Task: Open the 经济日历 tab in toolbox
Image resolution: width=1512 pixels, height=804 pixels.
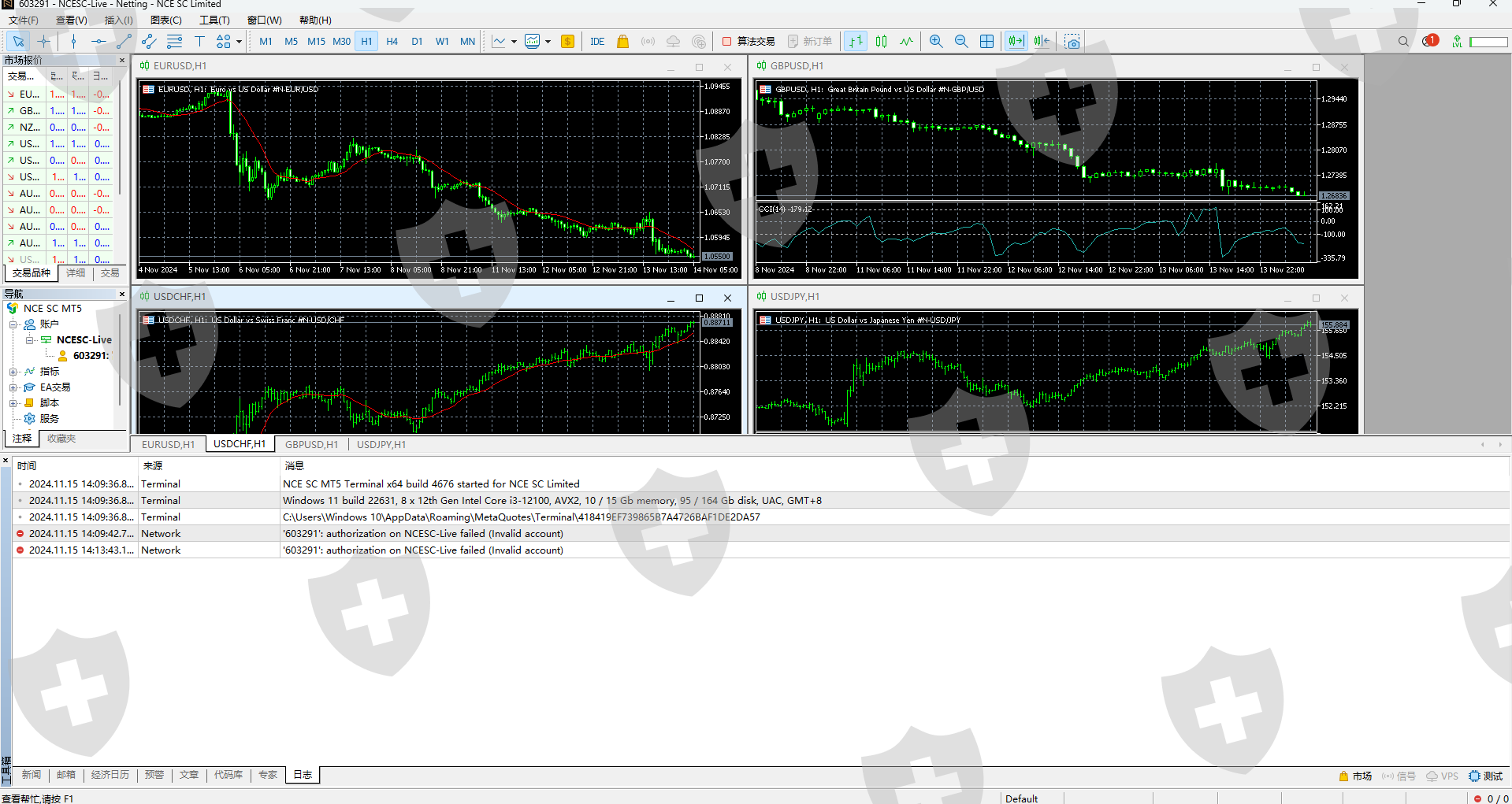Action: tap(110, 775)
